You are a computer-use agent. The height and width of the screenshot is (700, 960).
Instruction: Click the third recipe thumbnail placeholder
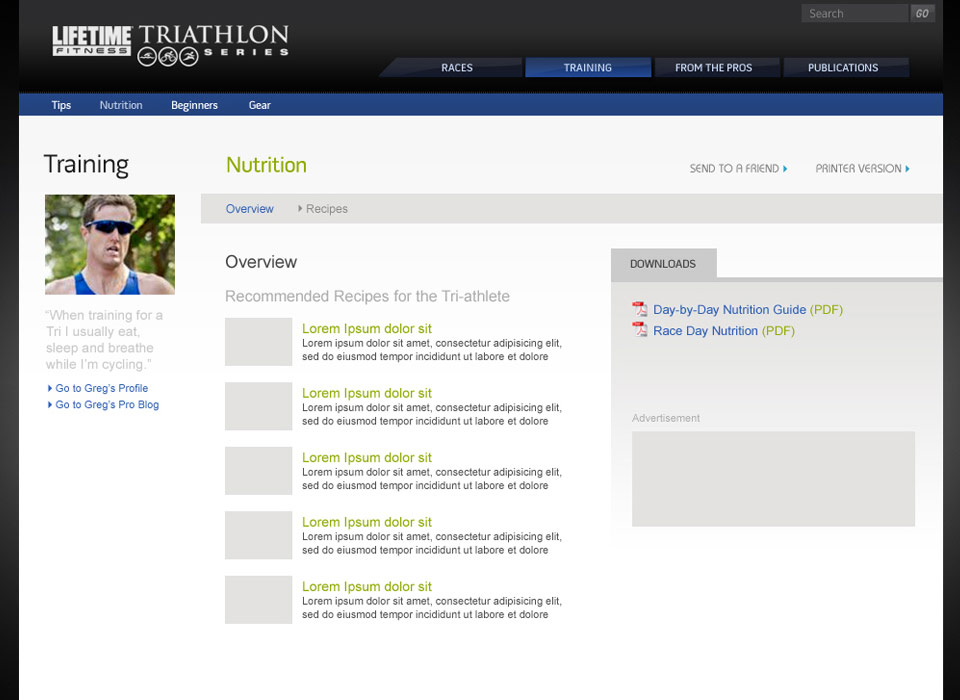tap(258, 470)
